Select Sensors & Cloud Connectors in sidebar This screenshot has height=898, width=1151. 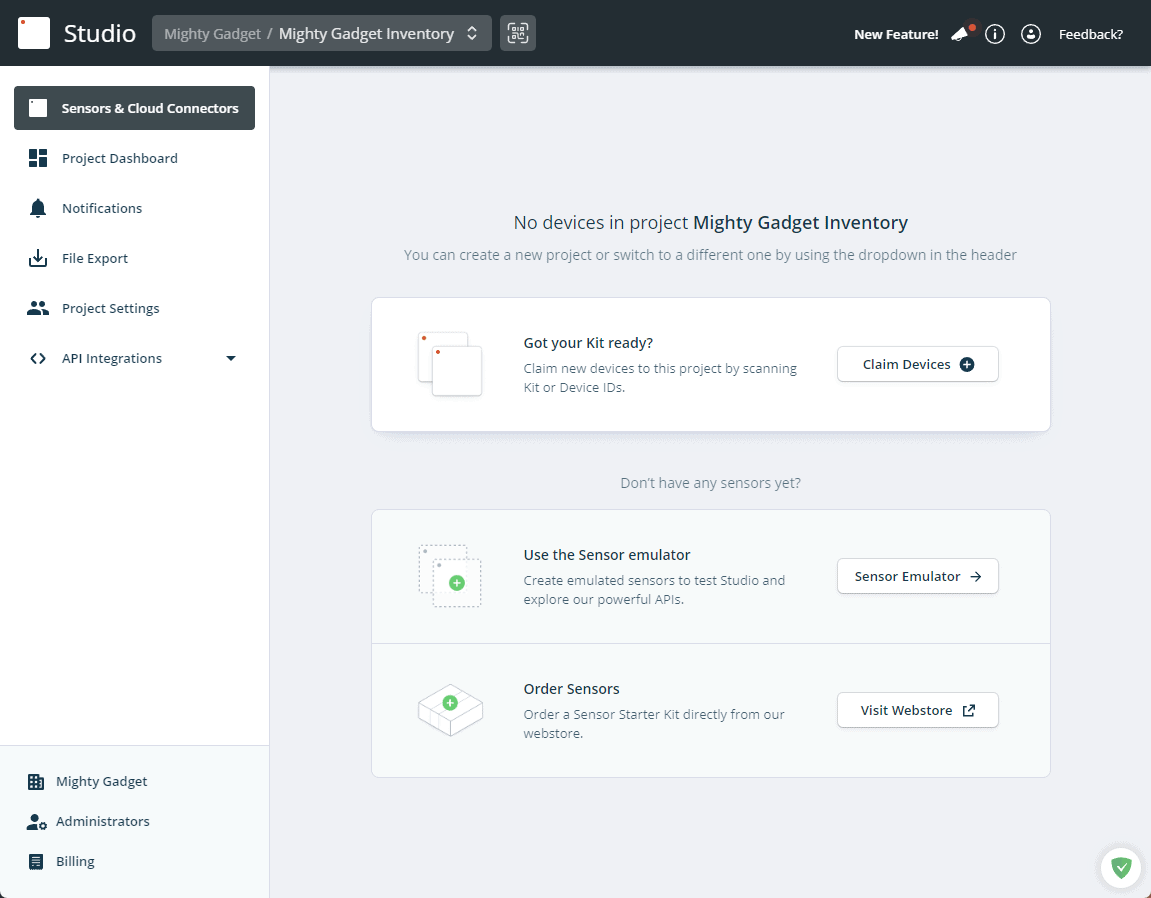(x=134, y=108)
